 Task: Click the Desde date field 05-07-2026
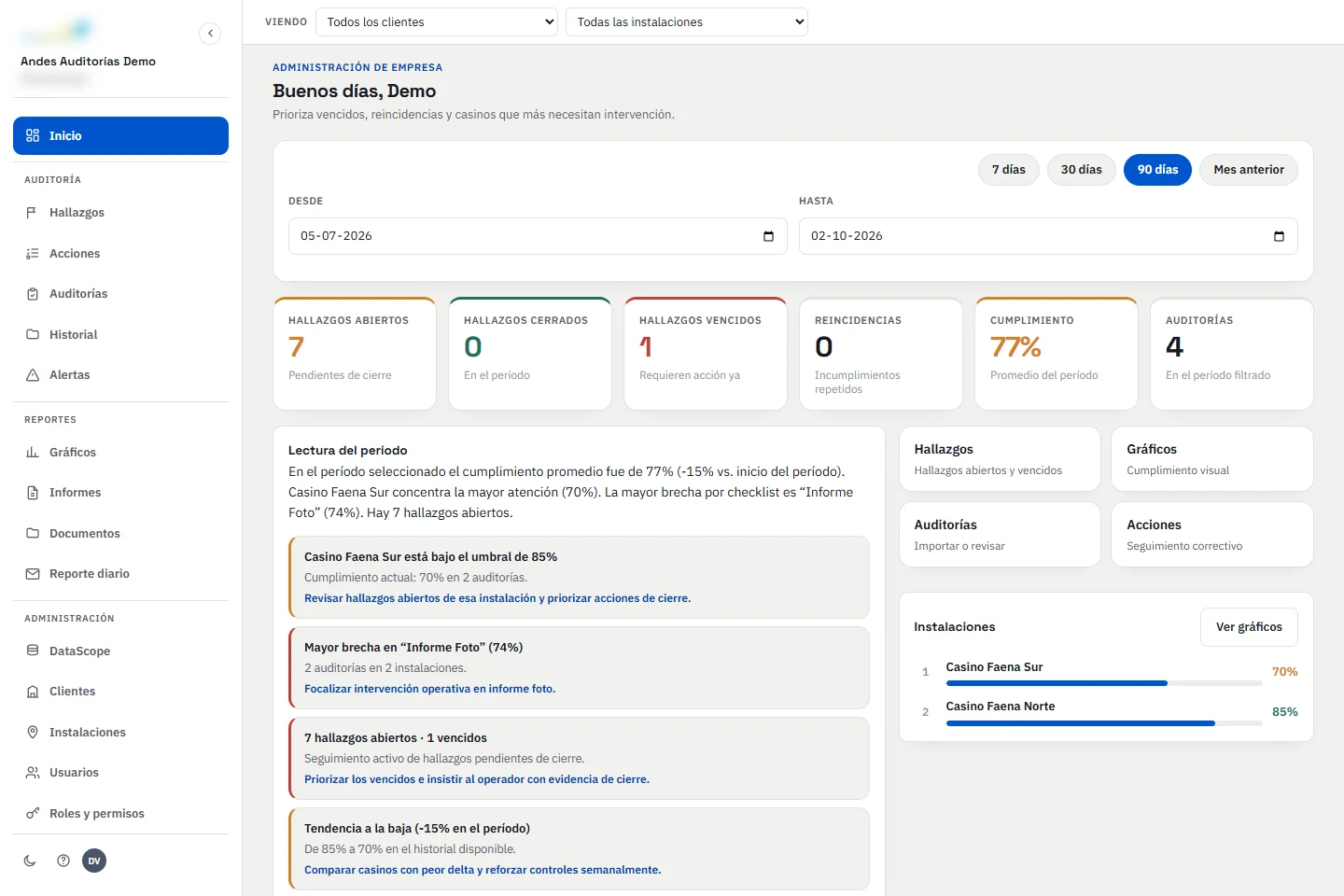tap(538, 236)
